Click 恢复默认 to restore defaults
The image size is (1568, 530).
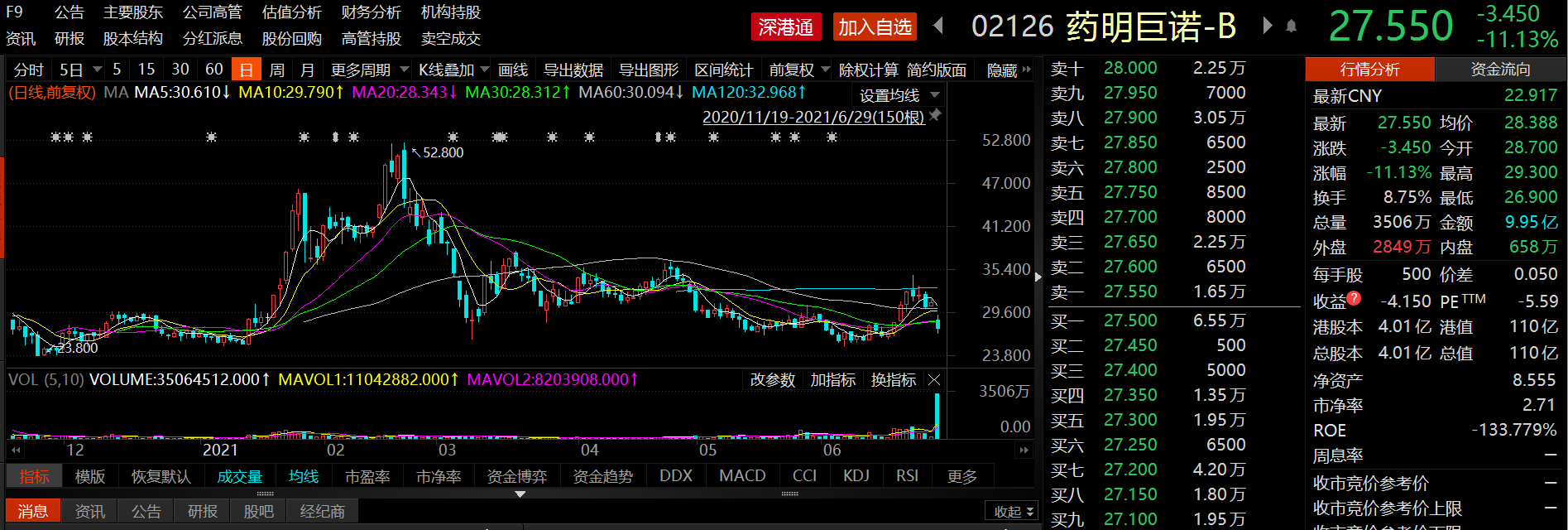click(161, 476)
